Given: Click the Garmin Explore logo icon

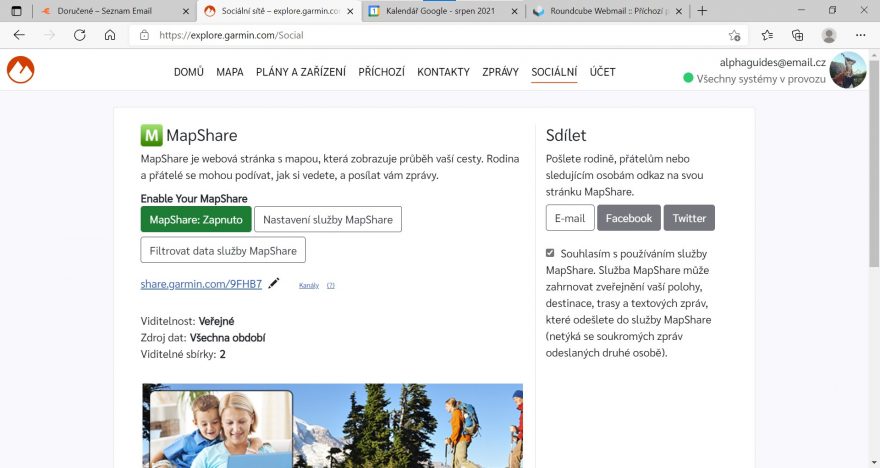Looking at the screenshot, I should (20, 71).
